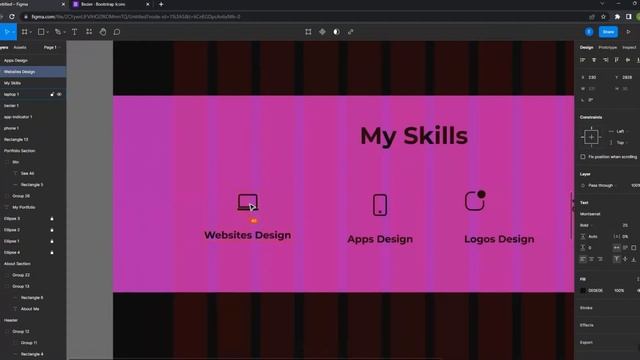Set text align left in Text section
Viewport: 640px width, 360px height.
coord(583,259)
